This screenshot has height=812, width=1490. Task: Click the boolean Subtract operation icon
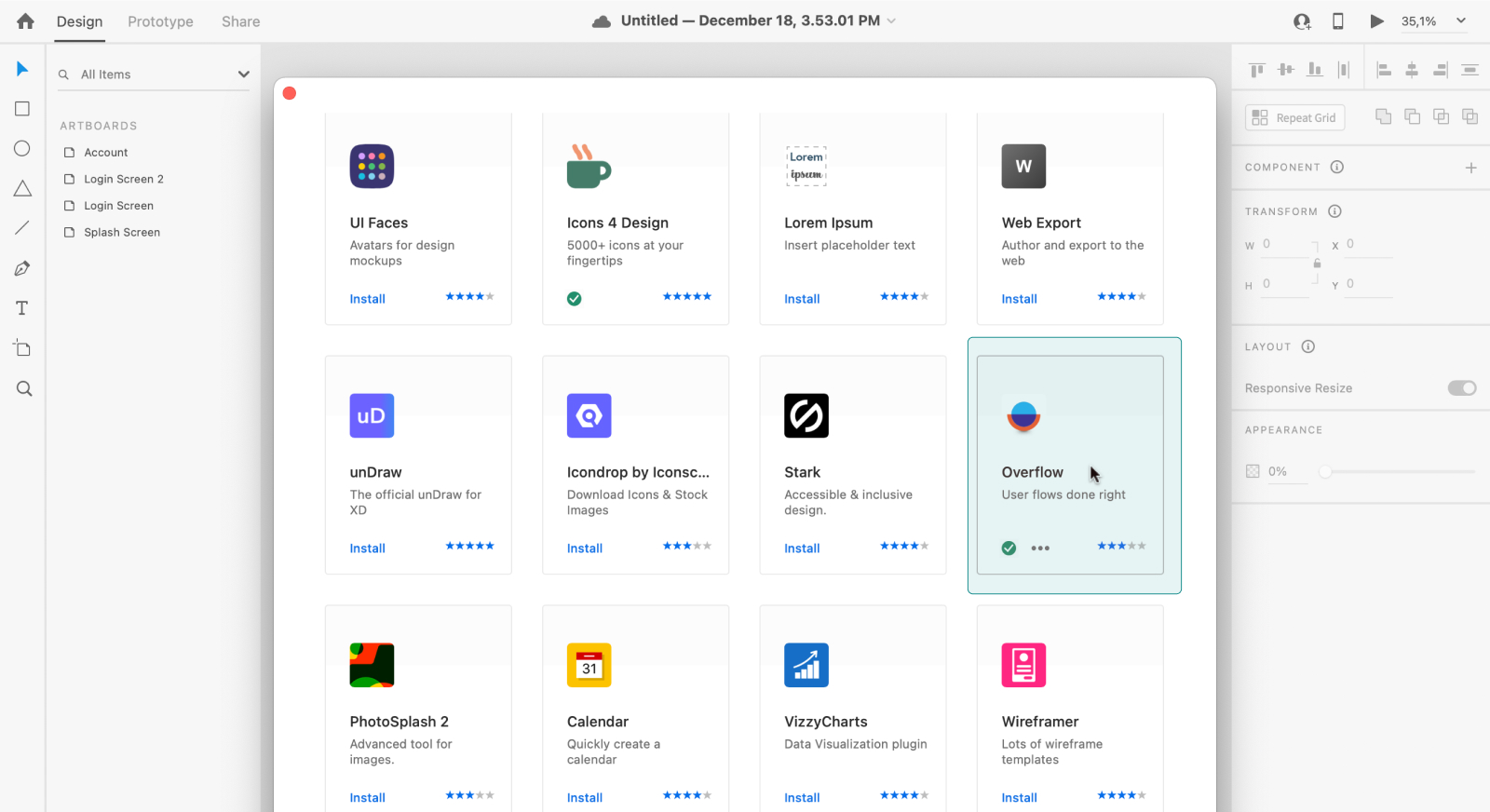tap(1413, 116)
